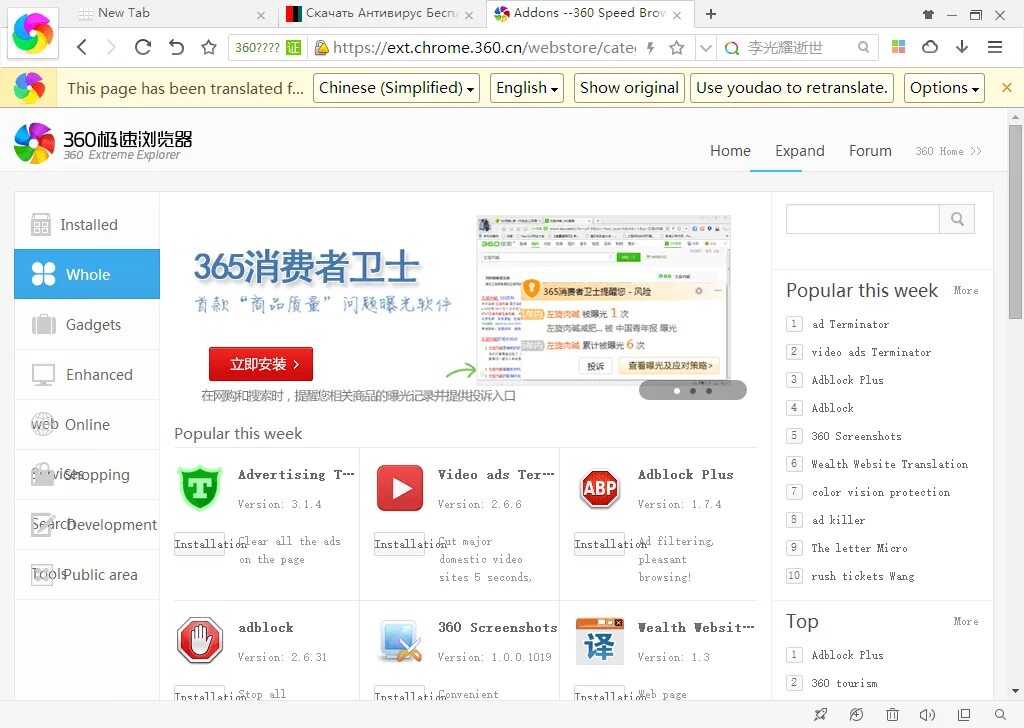This screenshot has width=1024, height=728.
Task: Open a new tab with plus button
Action: pos(711,14)
